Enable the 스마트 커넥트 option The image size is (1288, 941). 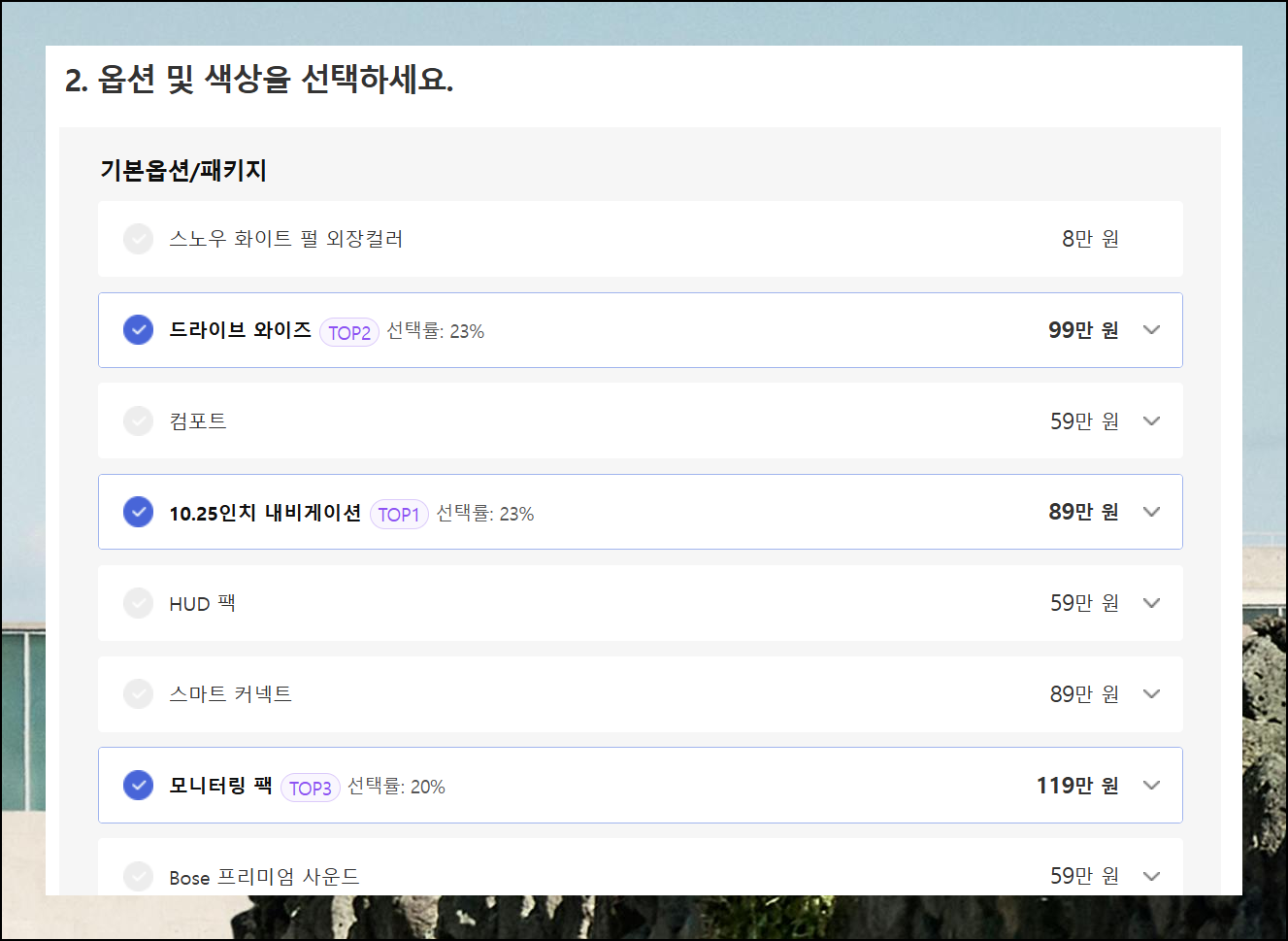pyautogui.click(x=139, y=694)
